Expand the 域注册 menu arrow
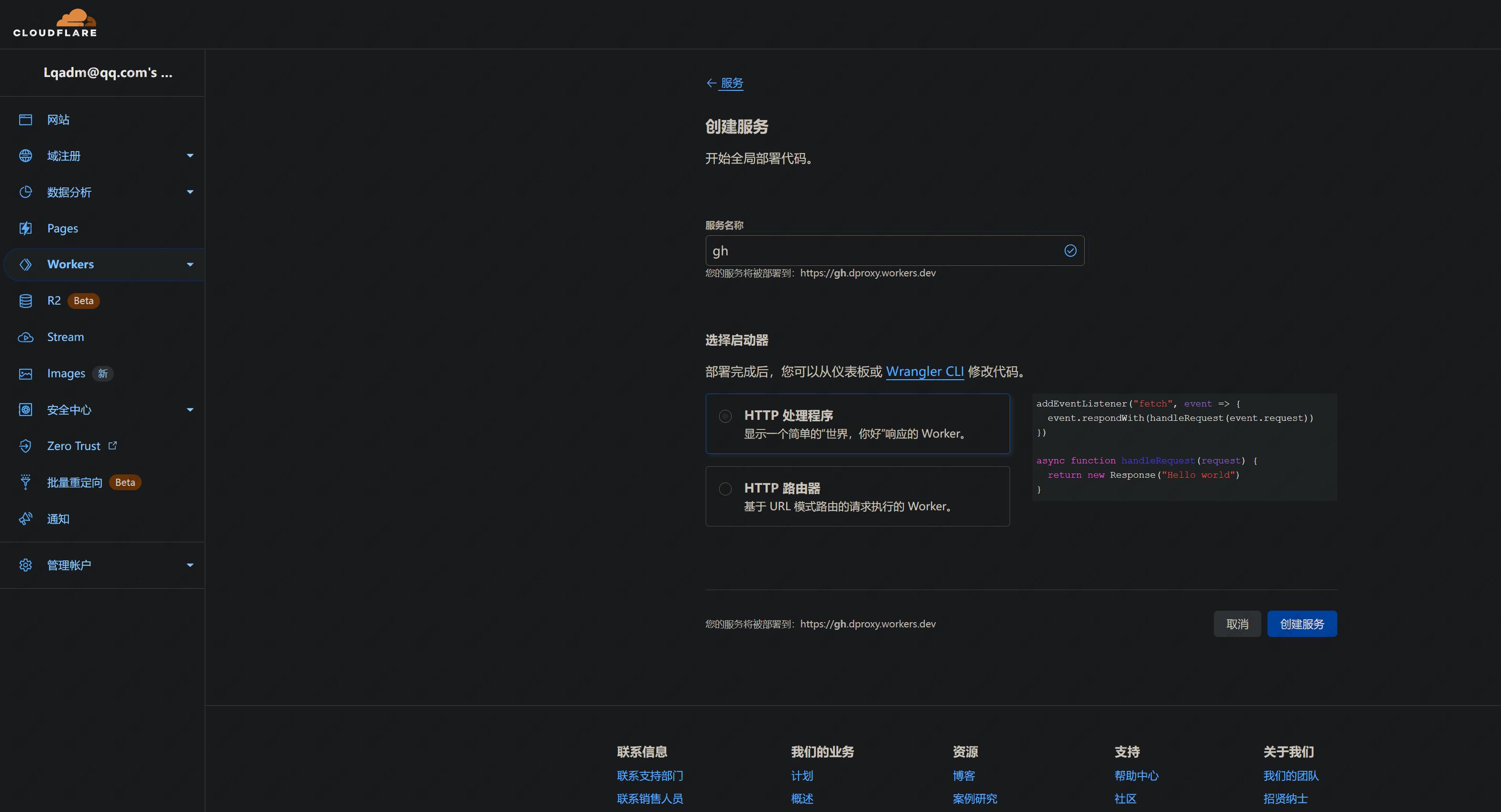Screen dimensions: 1501x812 point(190,155)
